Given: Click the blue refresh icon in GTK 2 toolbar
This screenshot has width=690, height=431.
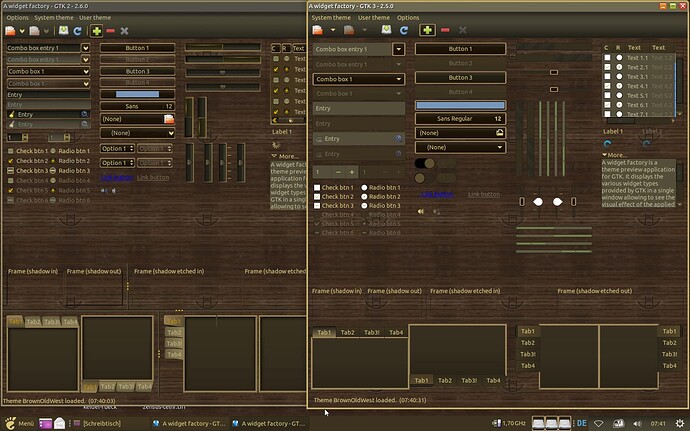Looking at the screenshot, I should (x=77, y=31).
